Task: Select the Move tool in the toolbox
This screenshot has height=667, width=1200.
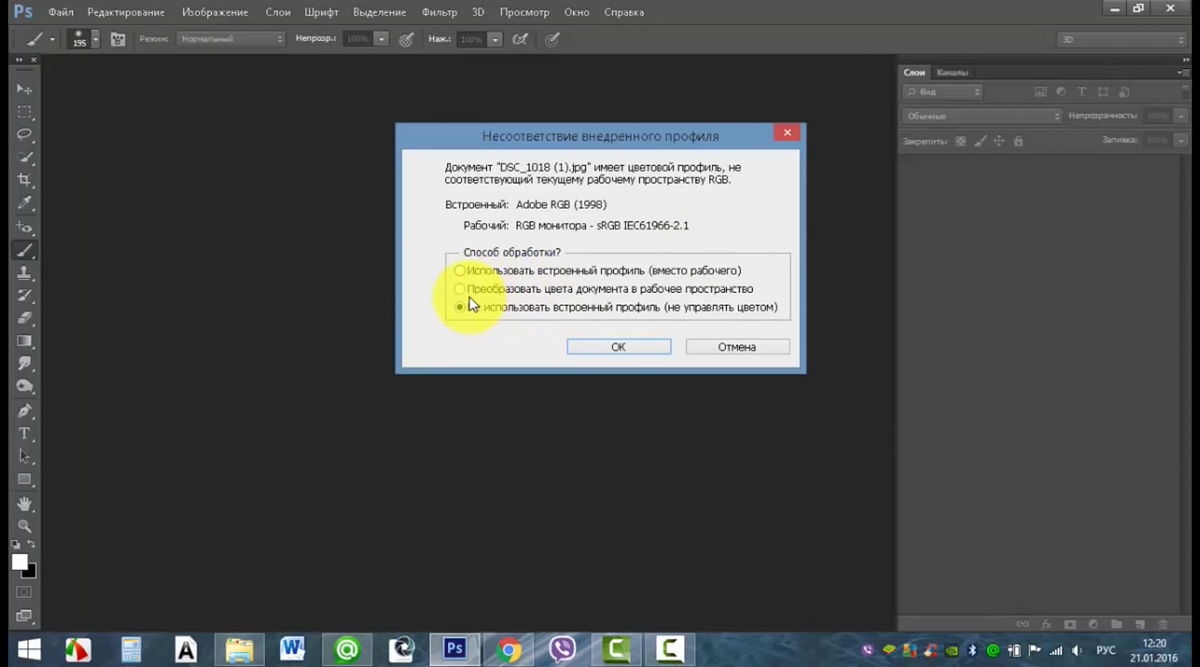Action: (x=25, y=89)
